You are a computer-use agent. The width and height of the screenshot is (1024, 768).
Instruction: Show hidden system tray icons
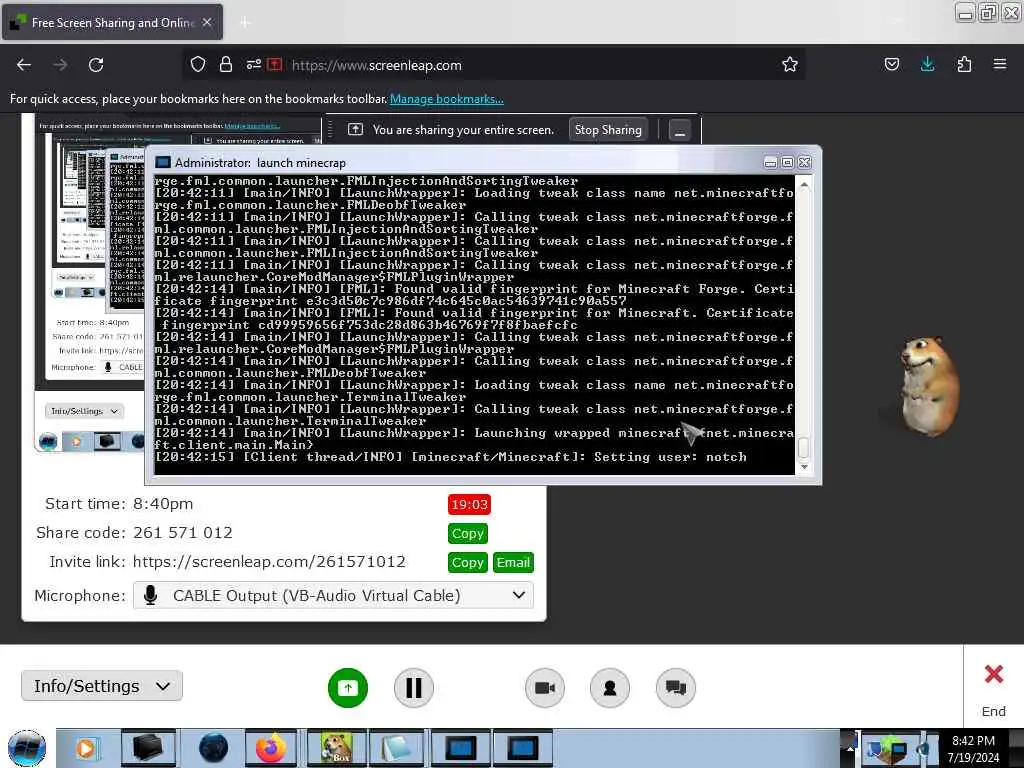(850, 748)
